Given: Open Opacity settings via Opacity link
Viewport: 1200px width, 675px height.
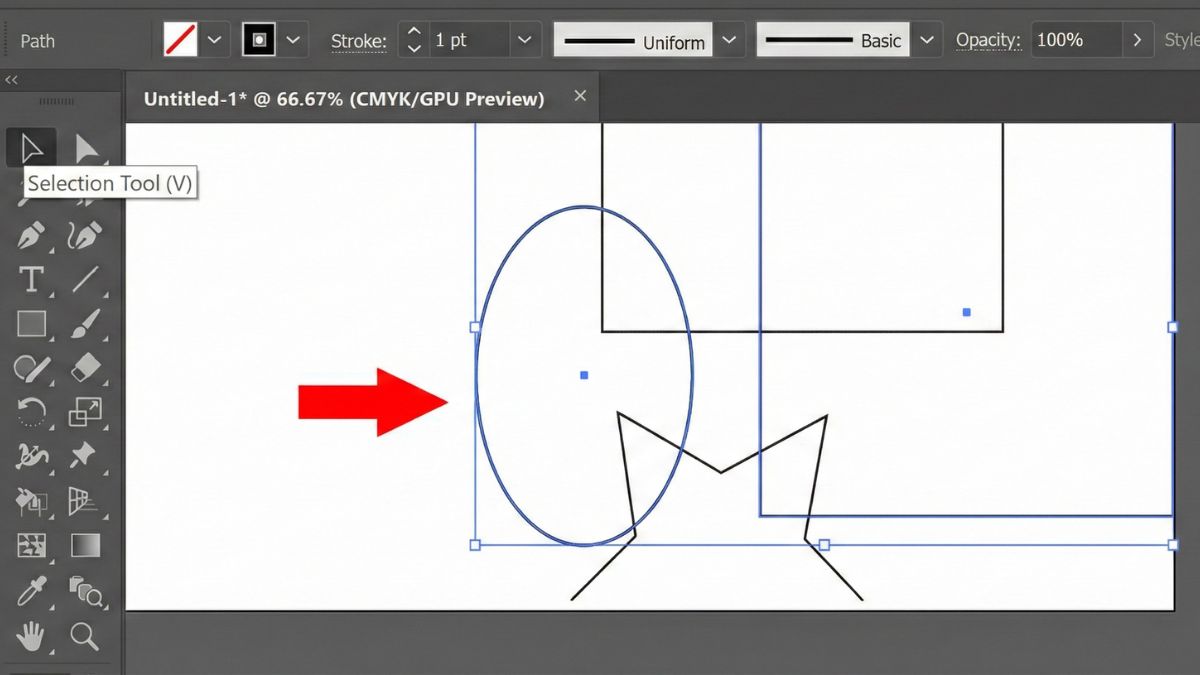Looking at the screenshot, I should [988, 39].
